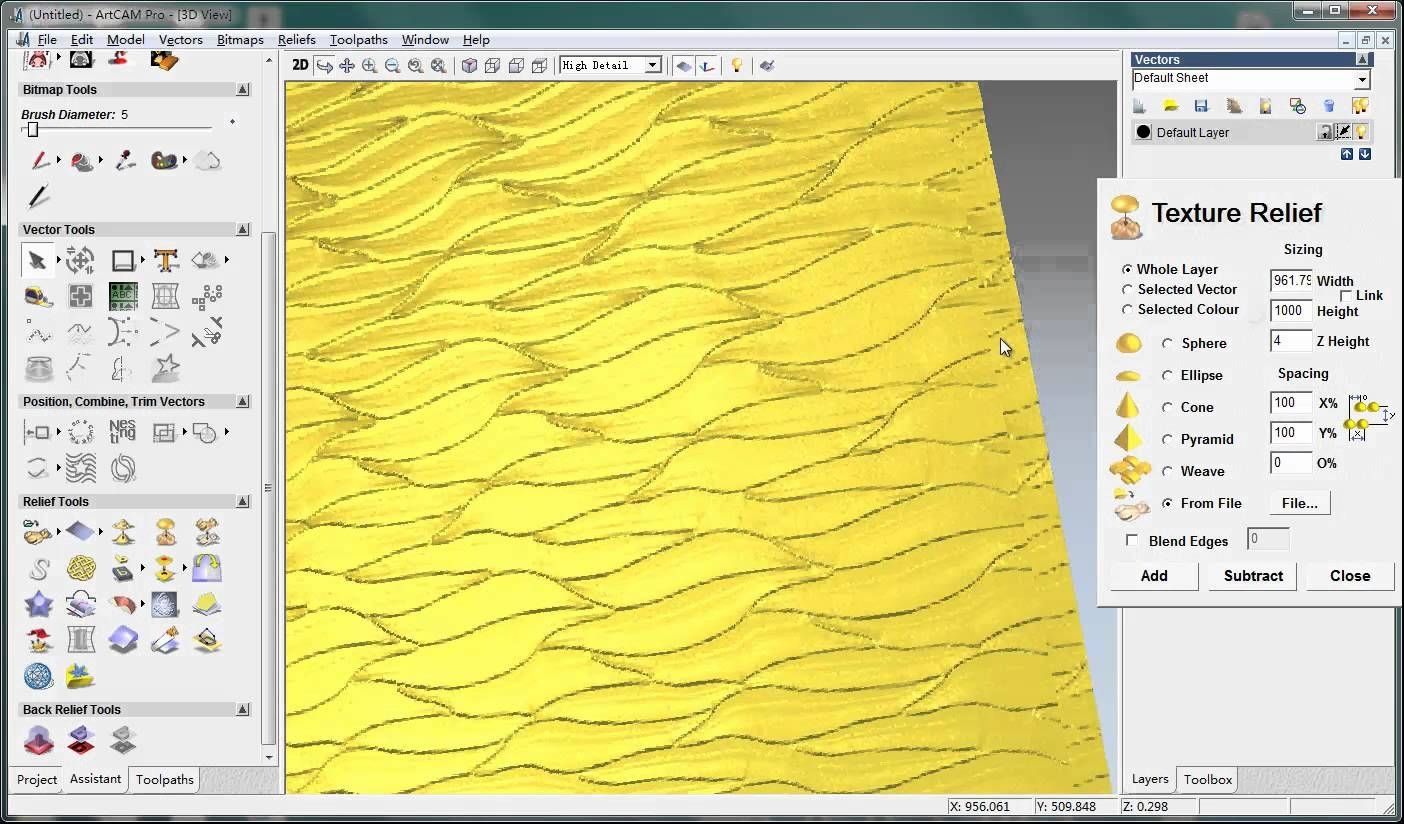Viewport: 1404px width, 824px height.
Task: Click the Zoom In magnifier icon
Action: tap(369, 66)
